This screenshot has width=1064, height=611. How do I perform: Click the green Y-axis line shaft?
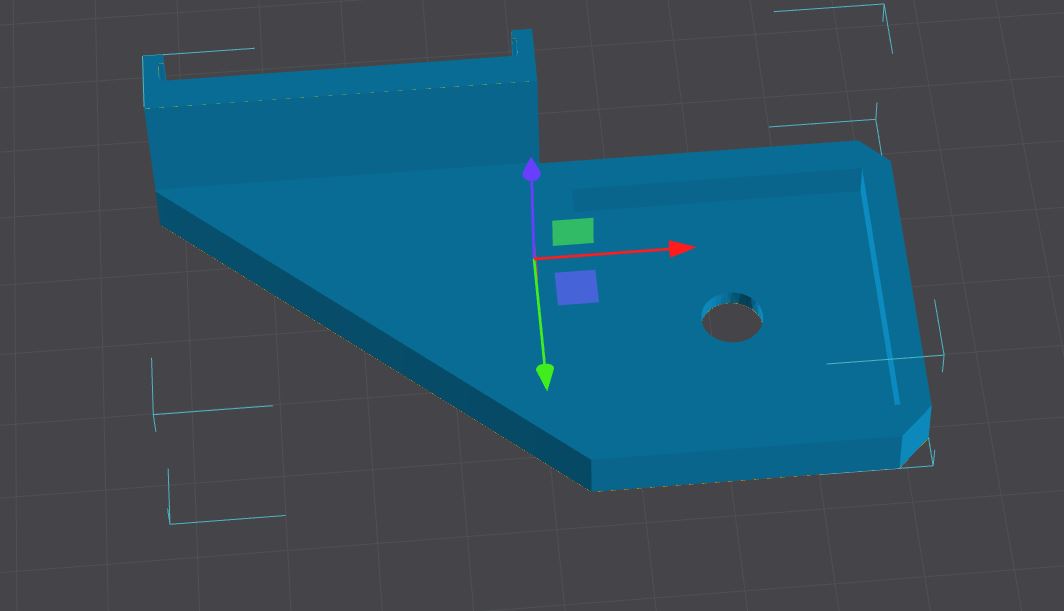(x=540, y=315)
